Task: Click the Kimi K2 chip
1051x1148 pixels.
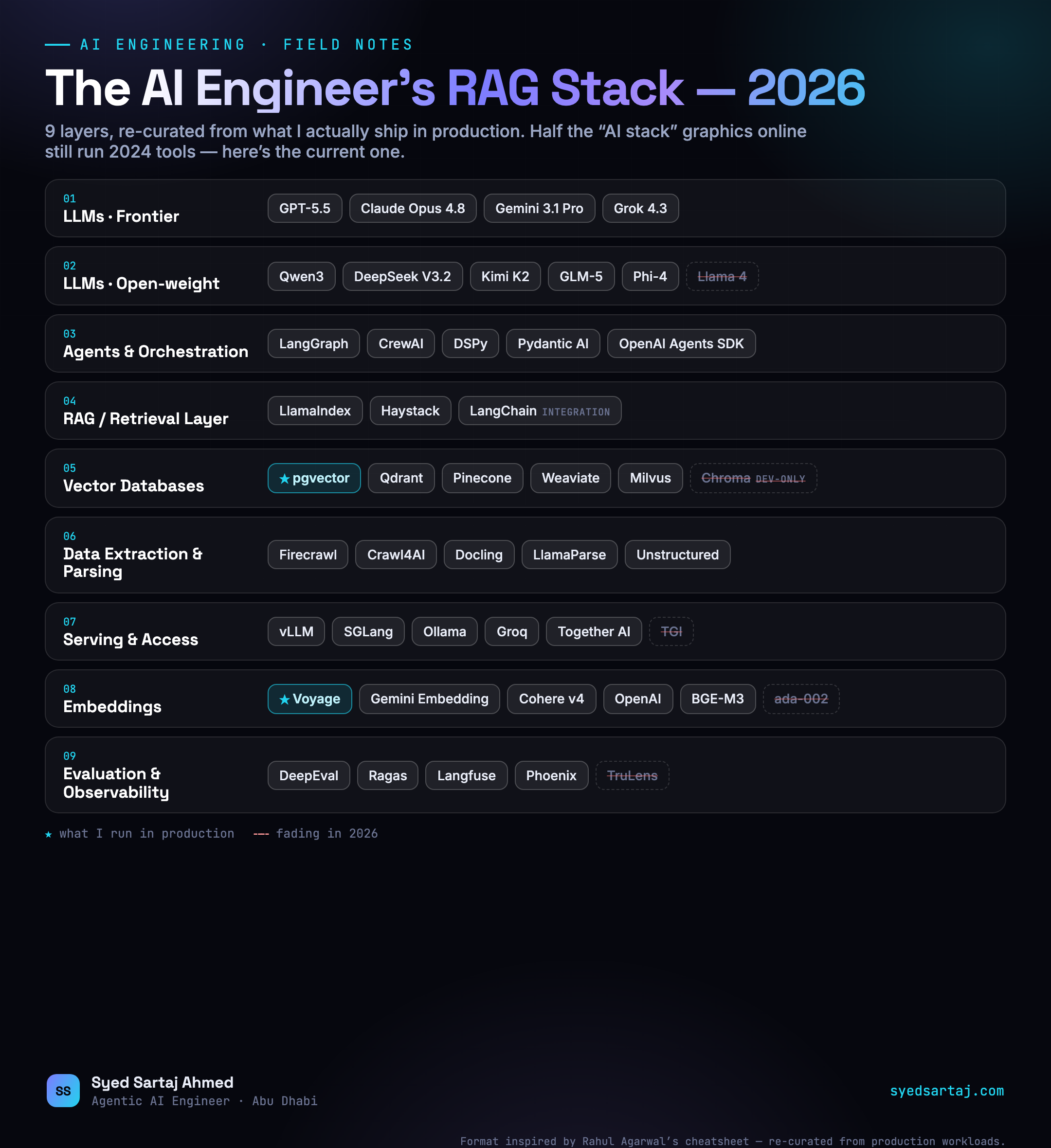Action: [505, 276]
